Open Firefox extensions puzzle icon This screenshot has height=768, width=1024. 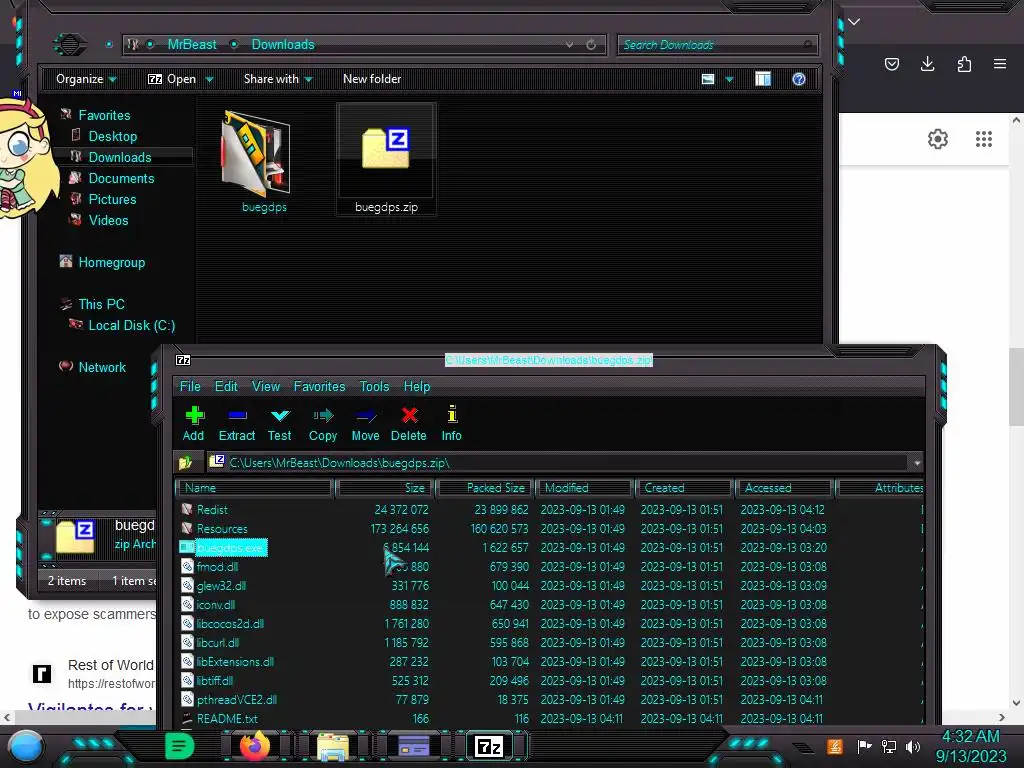pos(964,63)
